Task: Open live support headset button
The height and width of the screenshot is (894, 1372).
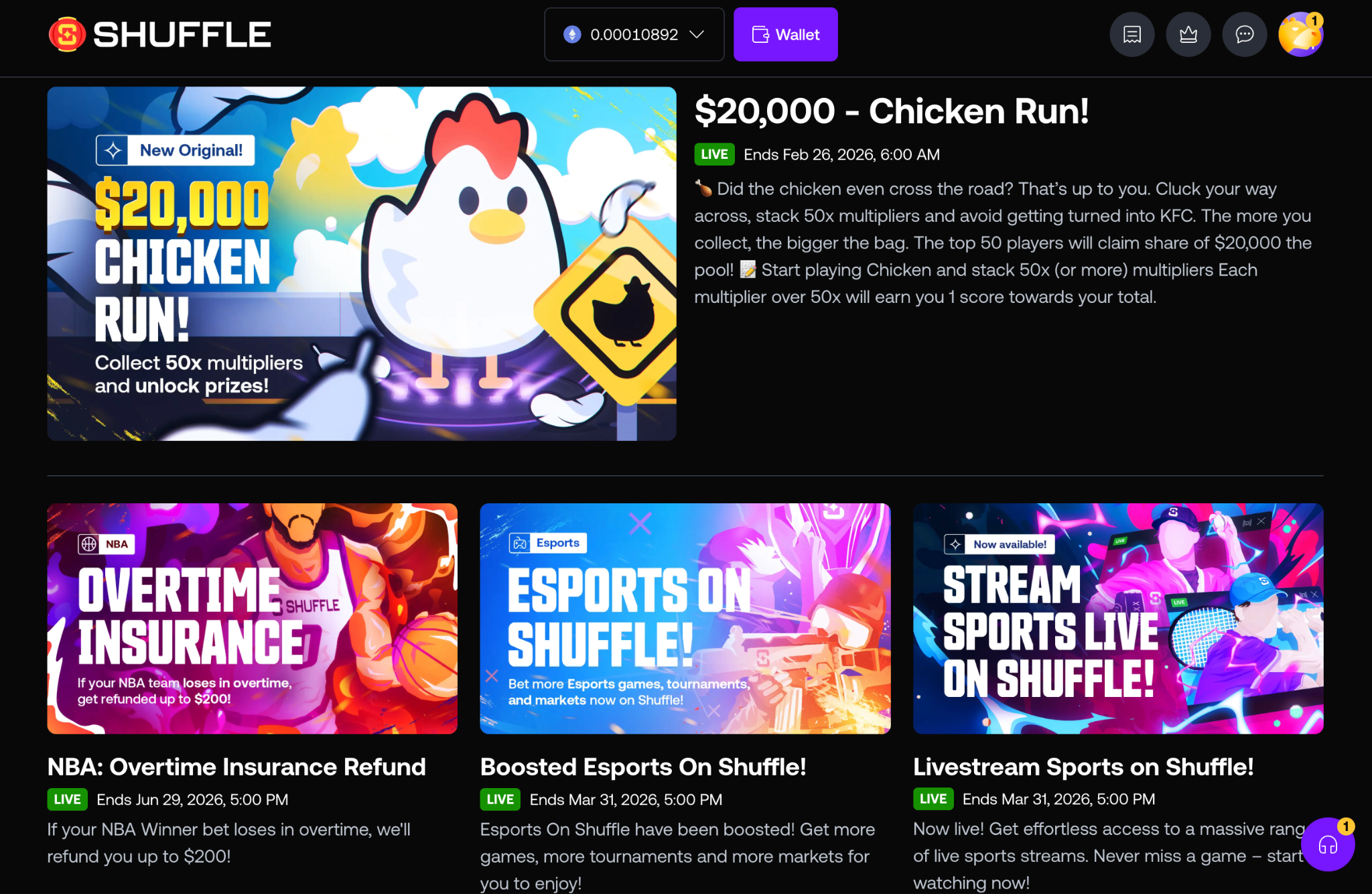Action: [1328, 845]
